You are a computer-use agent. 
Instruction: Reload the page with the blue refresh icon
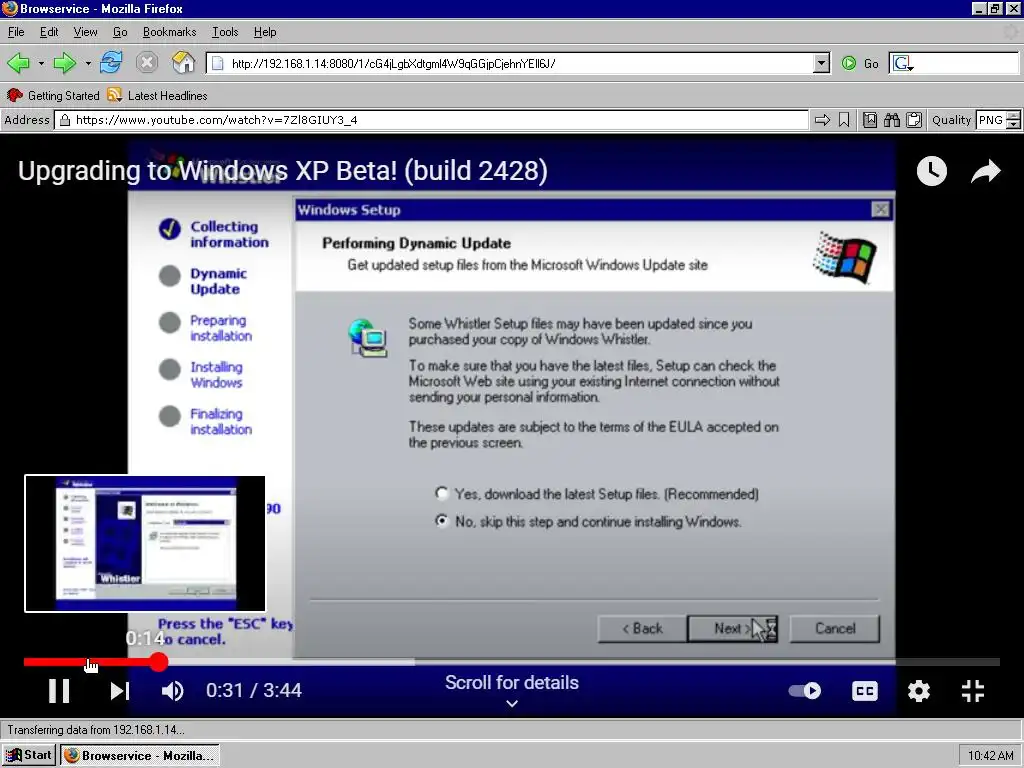[x=111, y=63]
